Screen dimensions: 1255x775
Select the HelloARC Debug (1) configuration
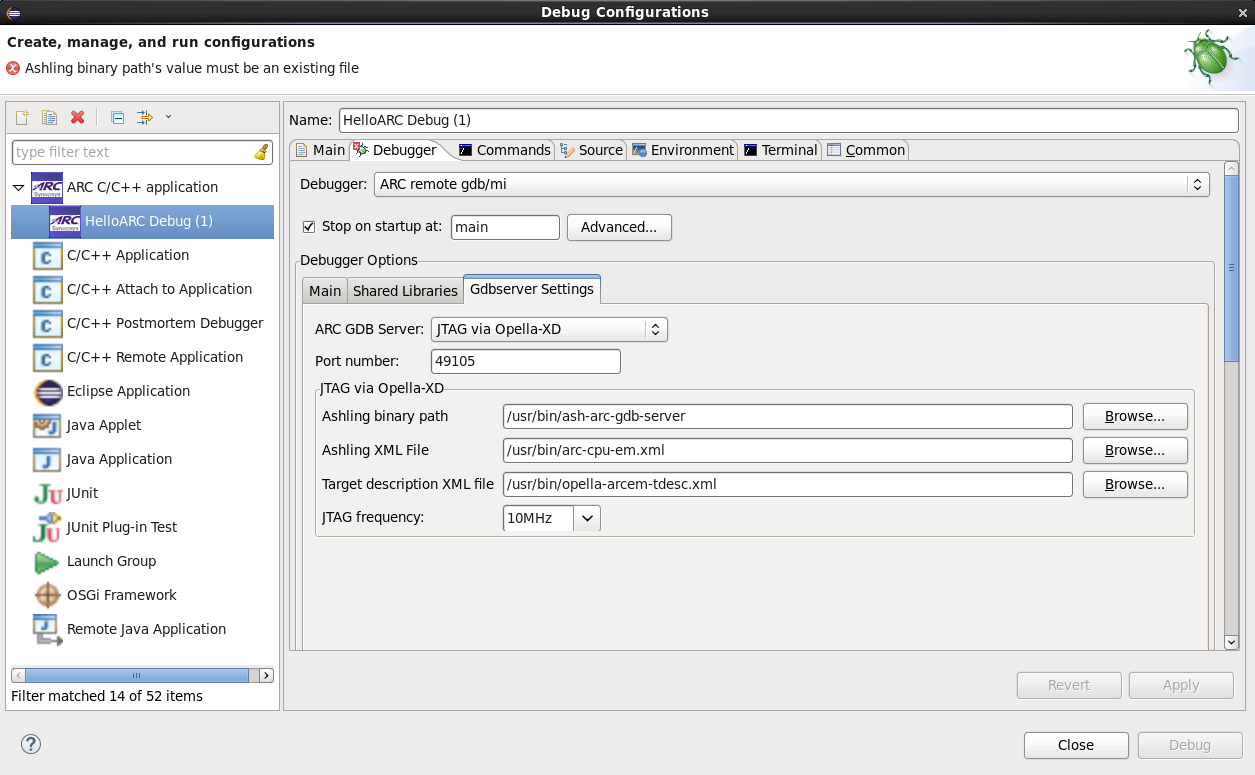click(142, 221)
